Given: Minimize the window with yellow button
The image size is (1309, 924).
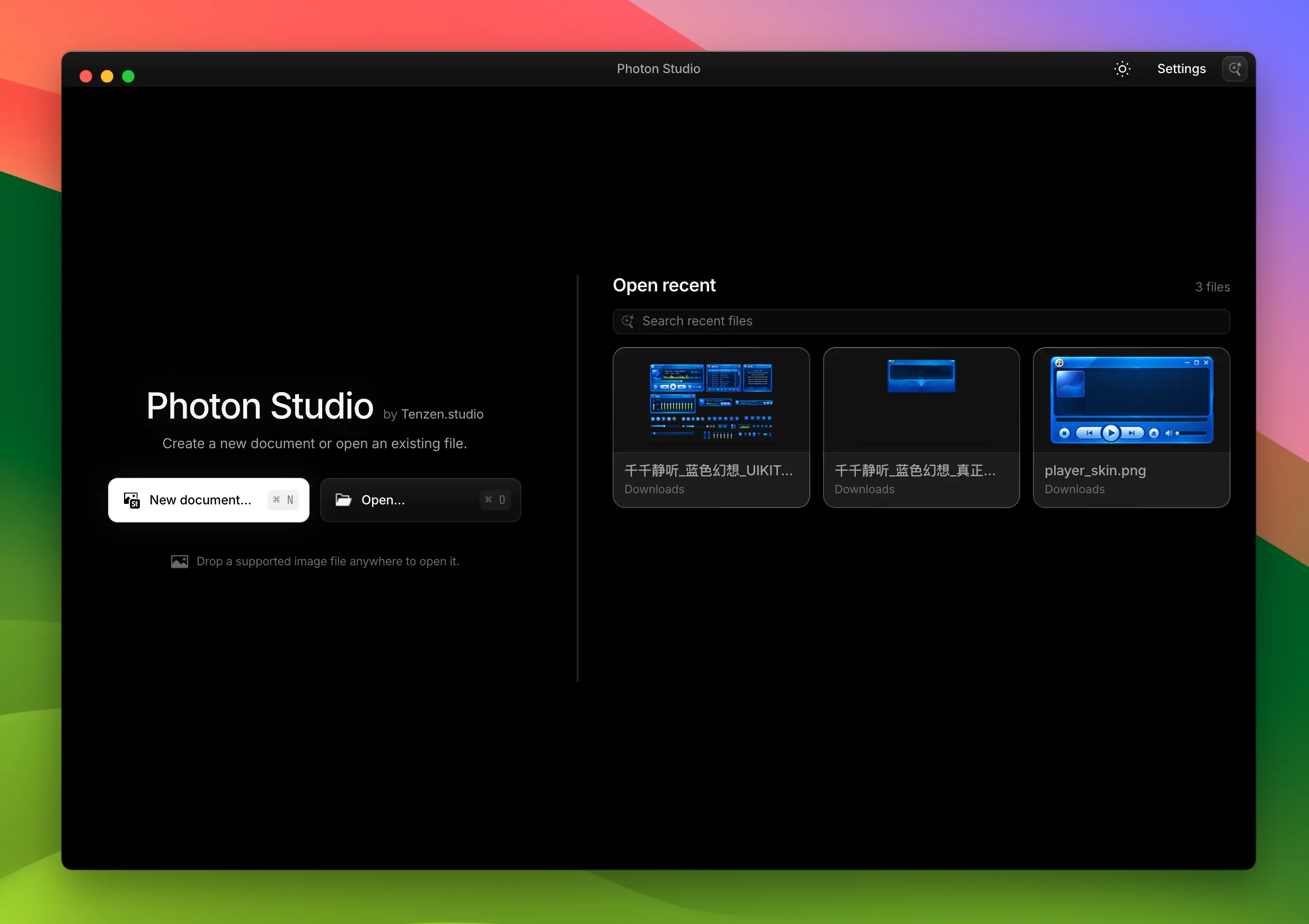Looking at the screenshot, I should (x=107, y=76).
